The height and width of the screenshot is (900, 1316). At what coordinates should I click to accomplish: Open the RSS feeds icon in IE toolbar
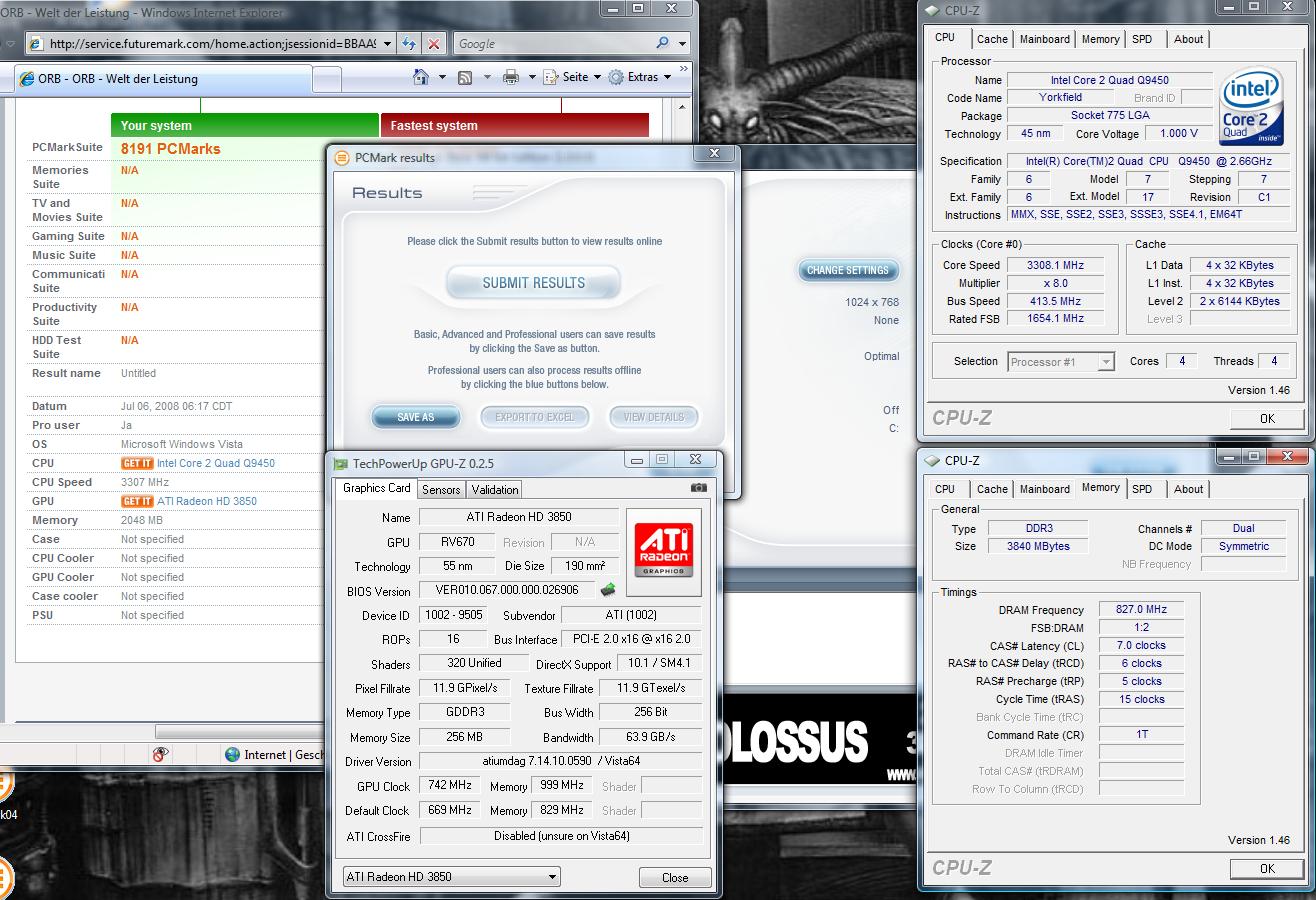[466, 77]
